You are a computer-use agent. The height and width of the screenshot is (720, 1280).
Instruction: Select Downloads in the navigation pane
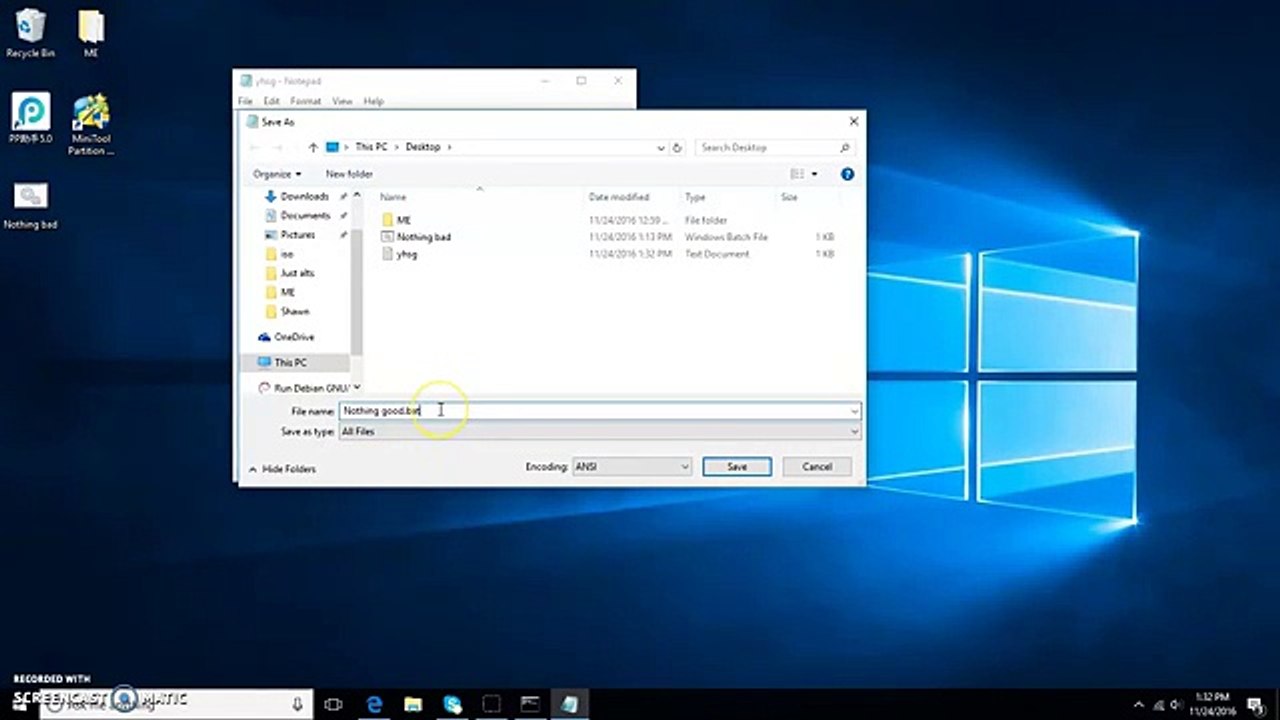pyautogui.click(x=304, y=197)
